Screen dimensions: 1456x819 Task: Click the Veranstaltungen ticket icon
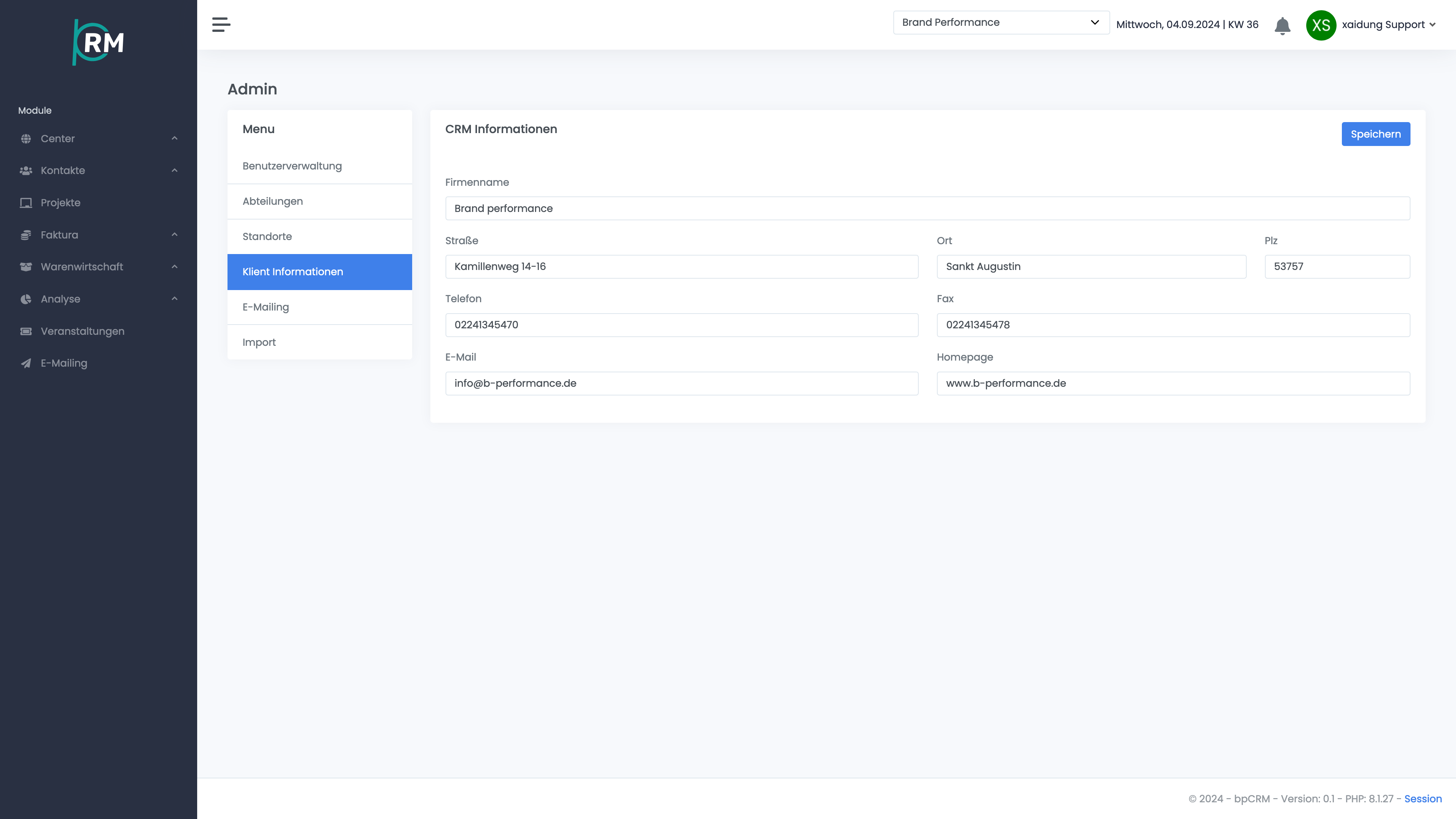[26, 331]
